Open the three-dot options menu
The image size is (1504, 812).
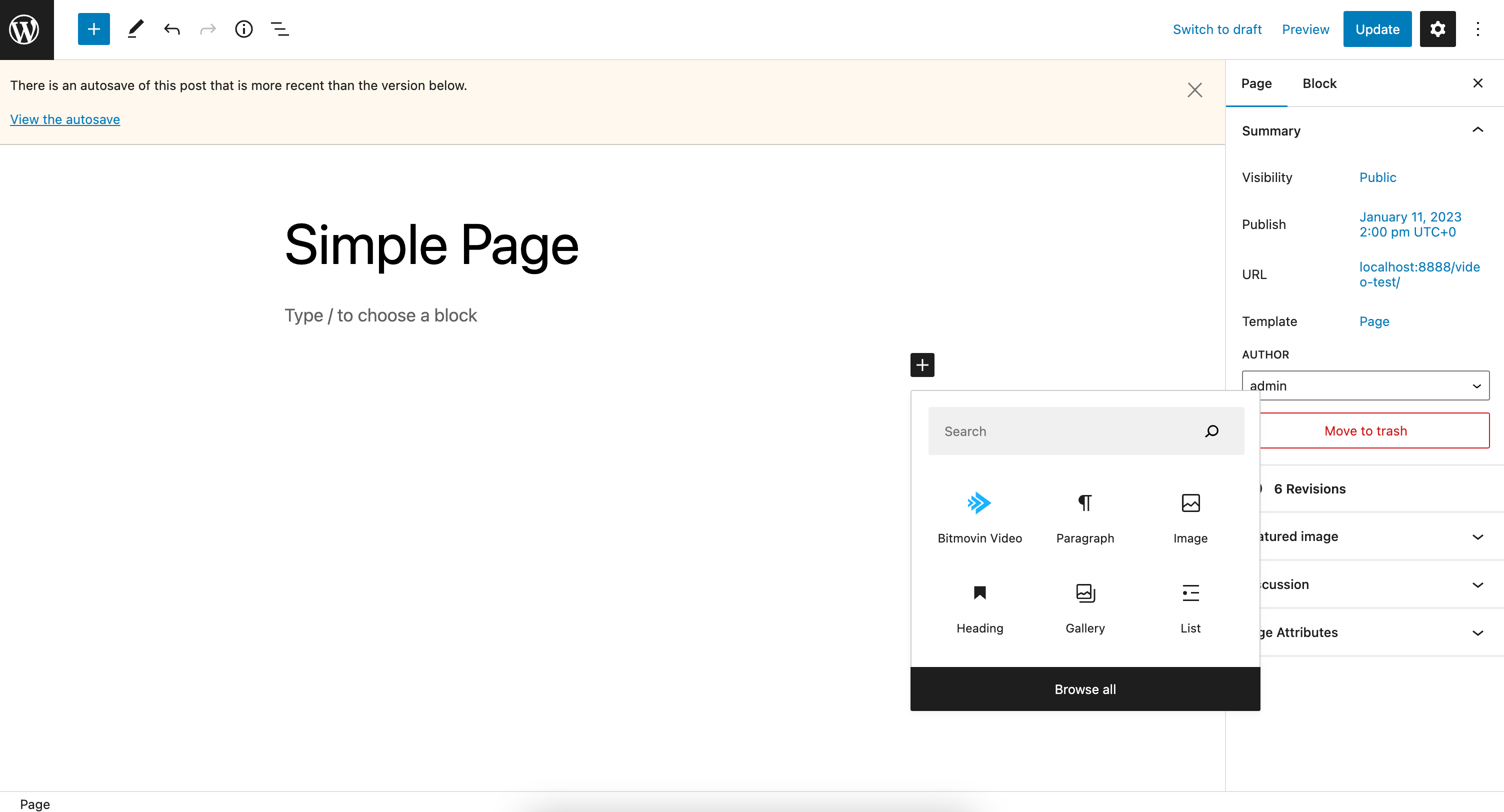click(x=1477, y=29)
